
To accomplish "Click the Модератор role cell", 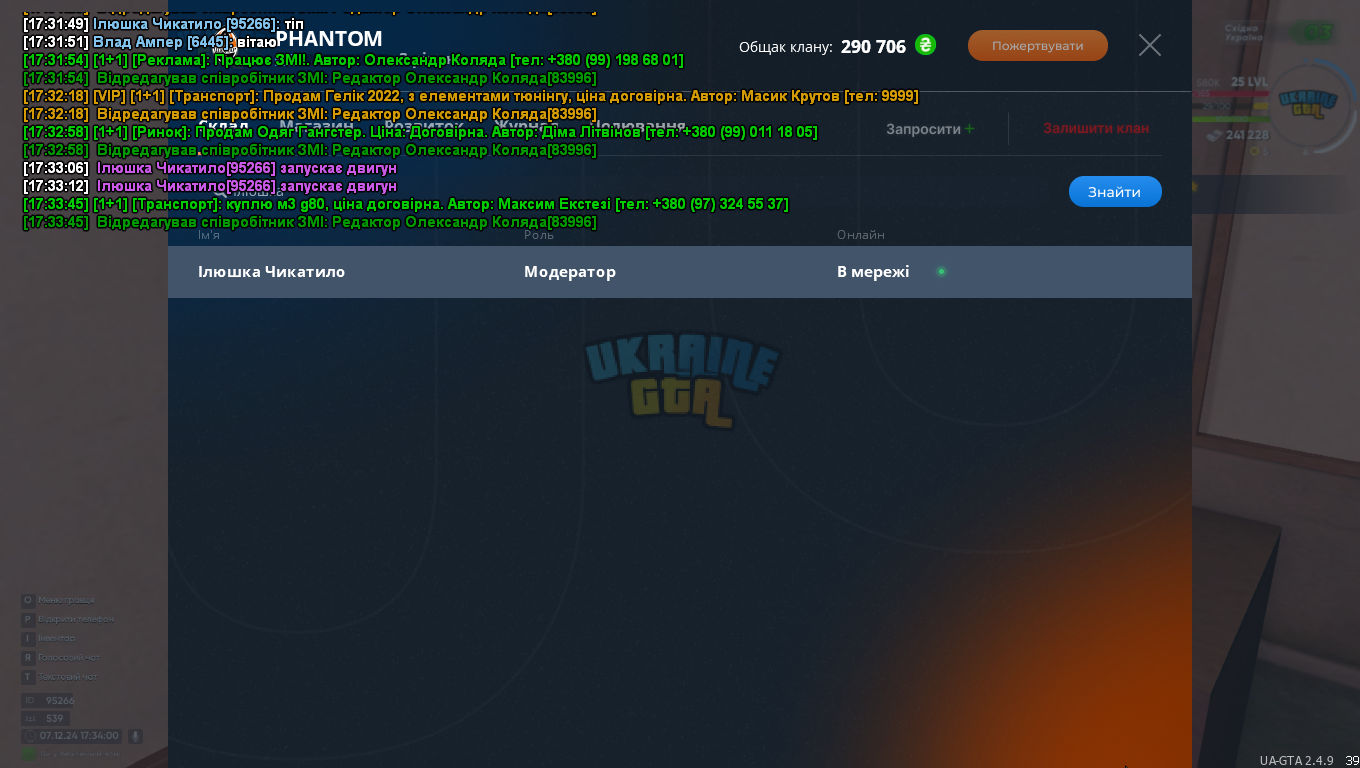I will (x=570, y=272).
